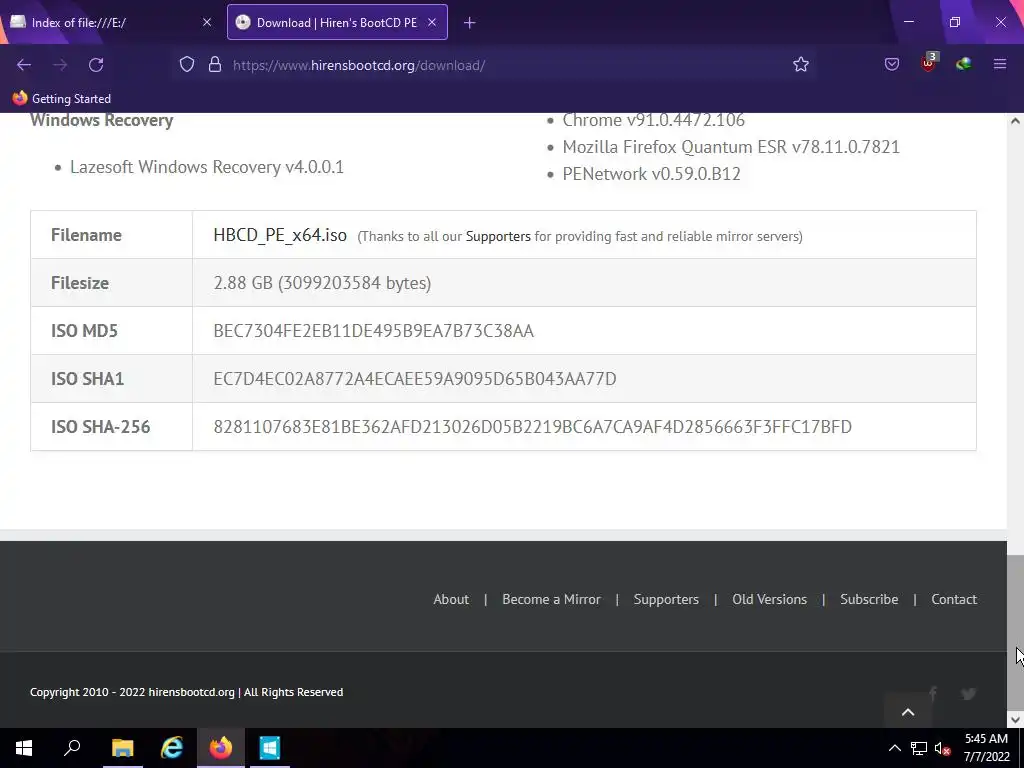1024x768 pixels.
Task: Go back to the previous page
Action: point(24,65)
